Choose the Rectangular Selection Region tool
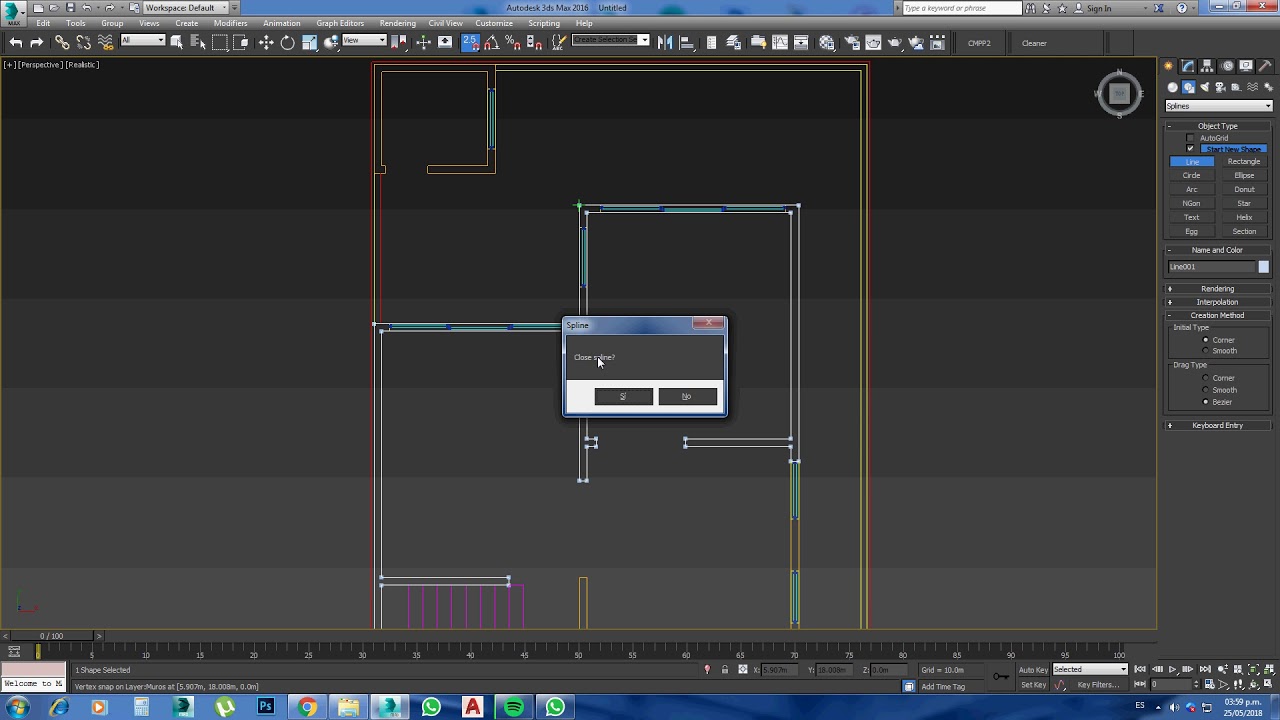The height and width of the screenshot is (720, 1280). click(x=220, y=42)
